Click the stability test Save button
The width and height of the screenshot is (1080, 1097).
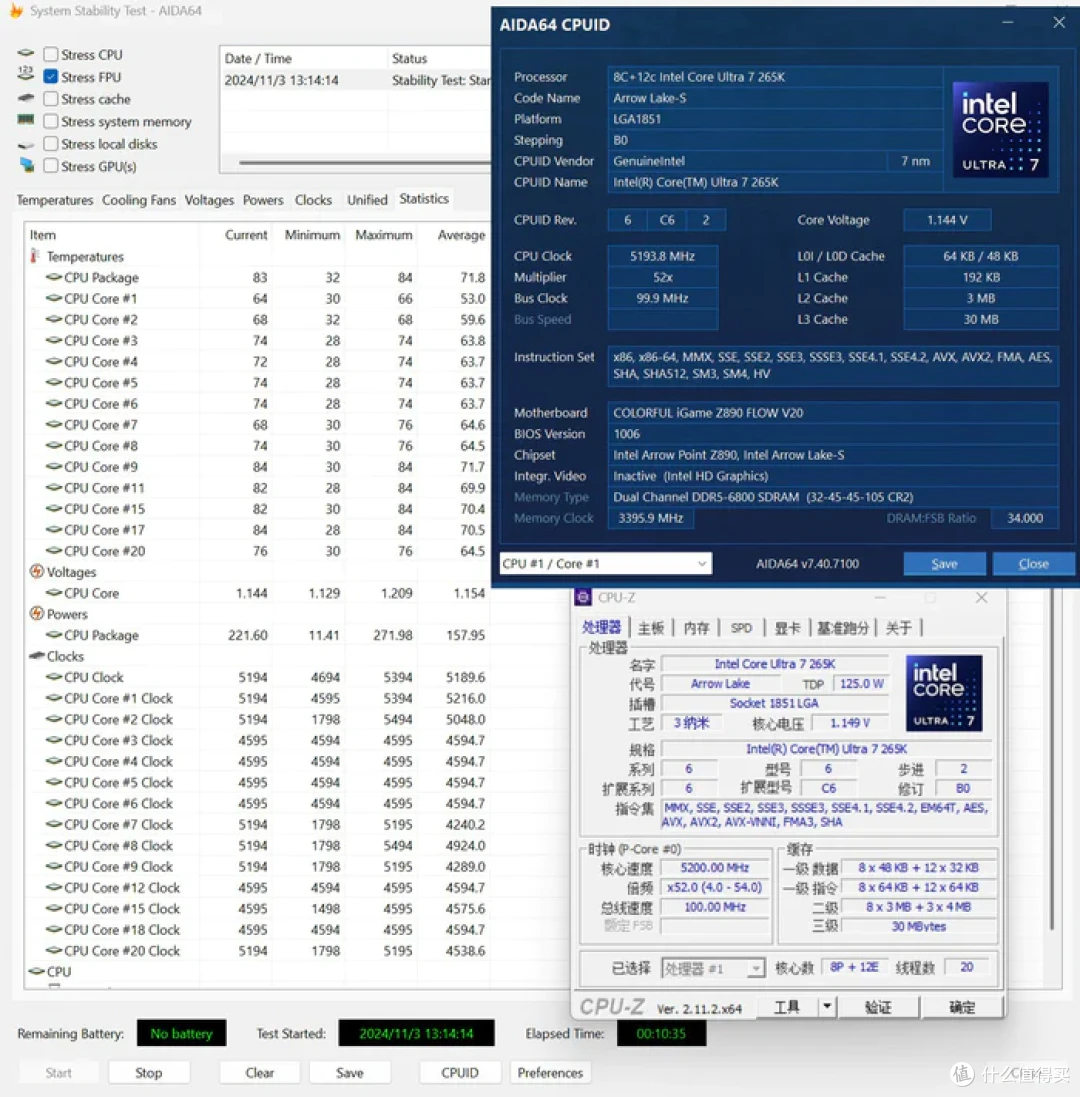pyautogui.click(x=350, y=1073)
